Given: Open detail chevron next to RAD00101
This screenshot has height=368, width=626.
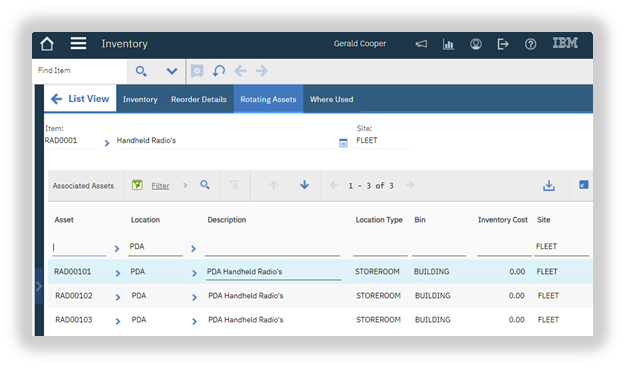Looking at the screenshot, I should [x=118, y=273].
